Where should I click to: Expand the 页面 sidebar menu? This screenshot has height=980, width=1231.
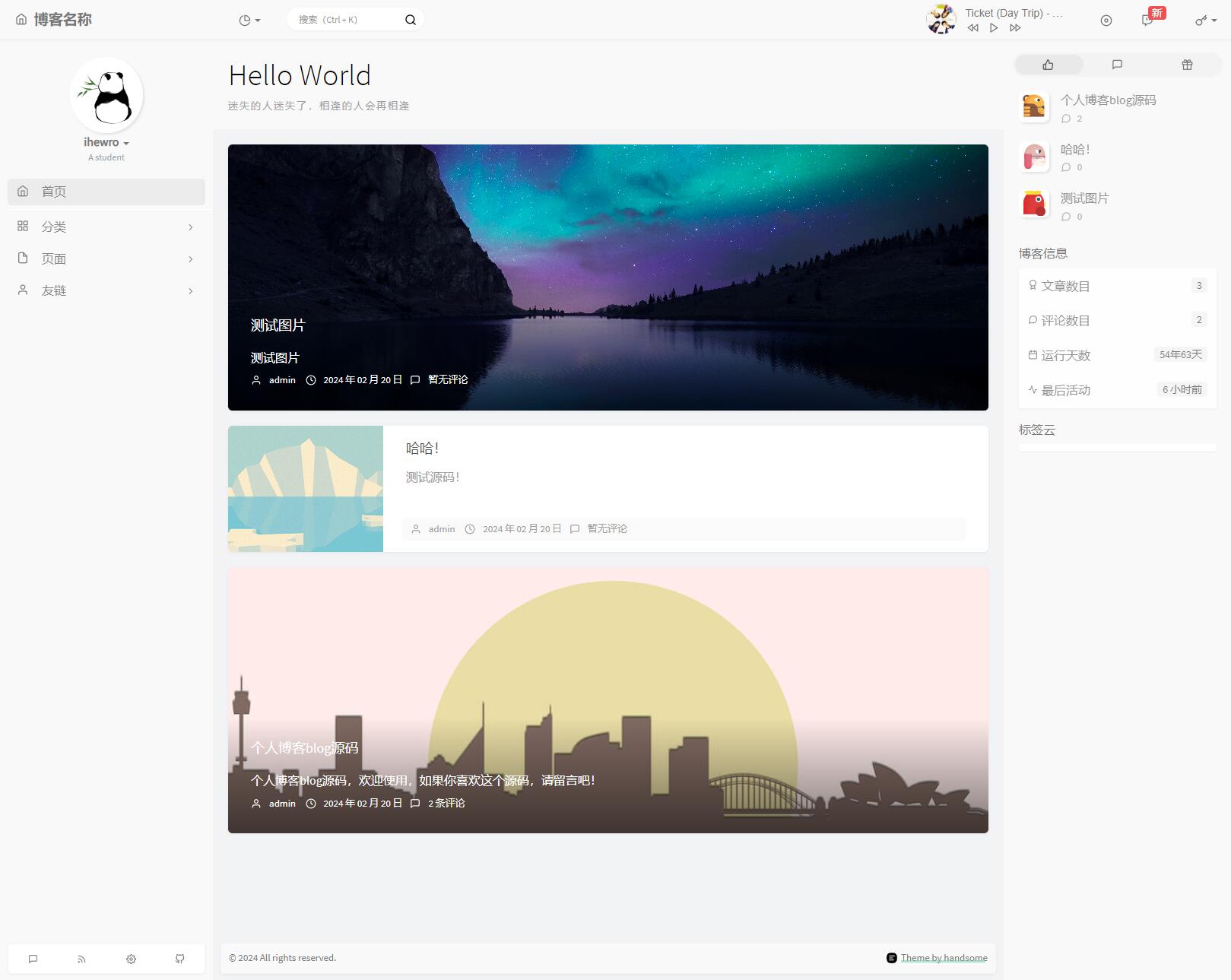click(x=106, y=258)
